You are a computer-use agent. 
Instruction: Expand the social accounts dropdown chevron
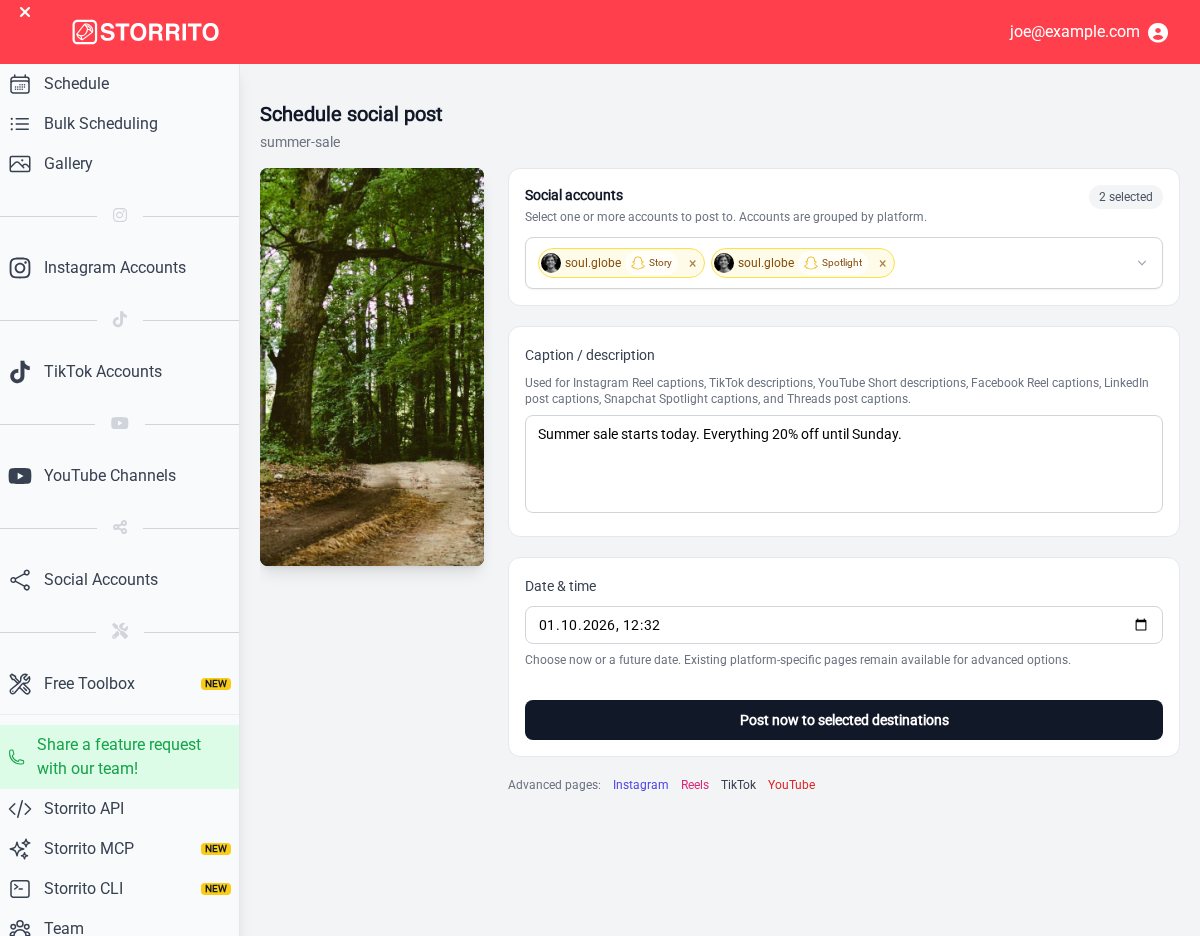pyautogui.click(x=1142, y=263)
